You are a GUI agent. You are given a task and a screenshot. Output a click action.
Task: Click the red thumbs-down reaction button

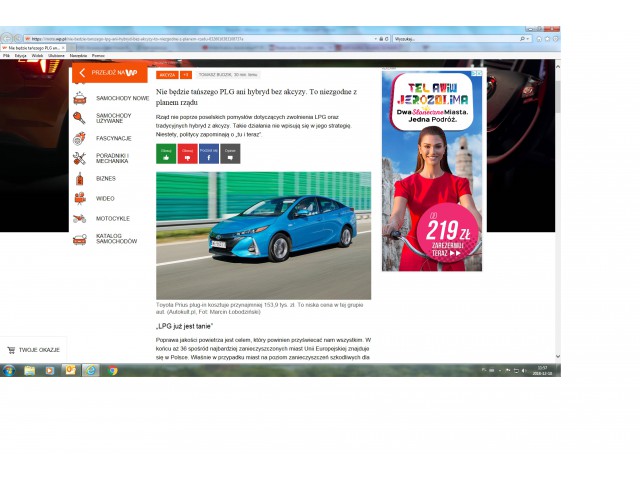(187, 154)
